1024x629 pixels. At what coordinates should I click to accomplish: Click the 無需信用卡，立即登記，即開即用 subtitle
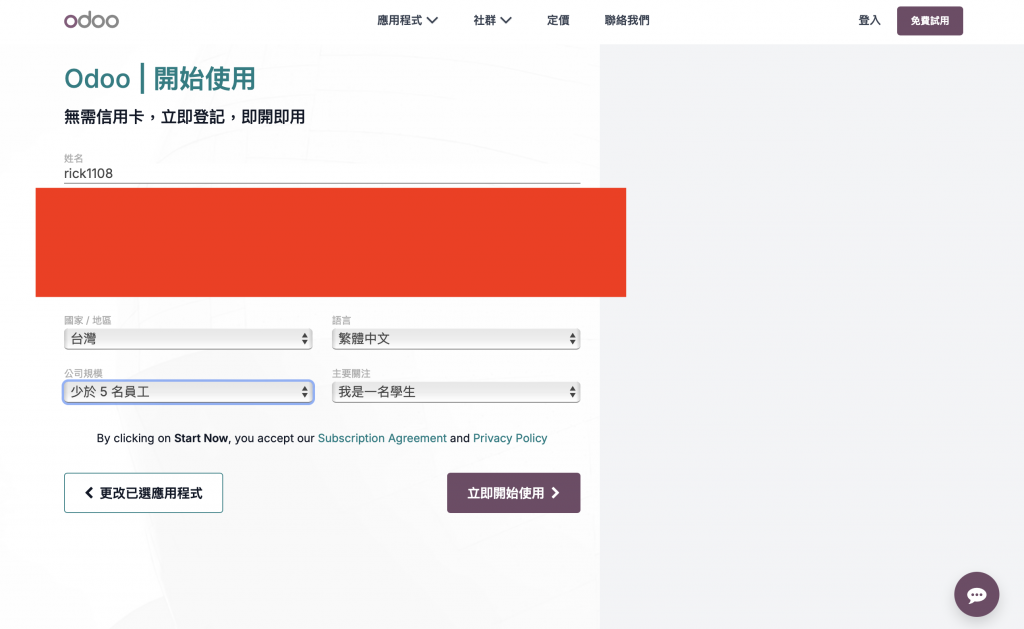(x=184, y=117)
